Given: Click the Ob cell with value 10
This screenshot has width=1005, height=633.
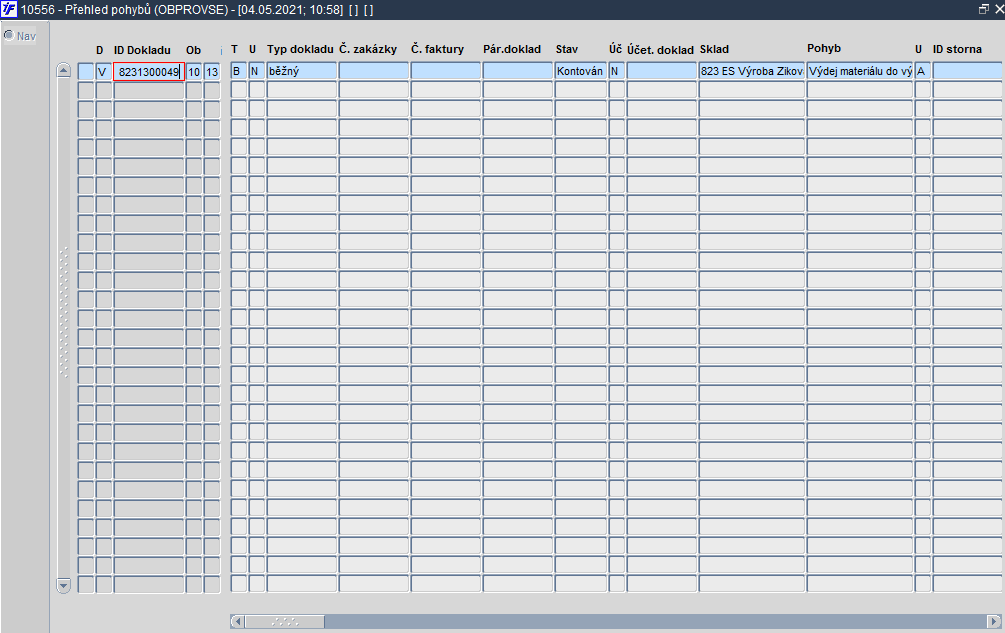Looking at the screenshot, I should [x=194, y=72].
